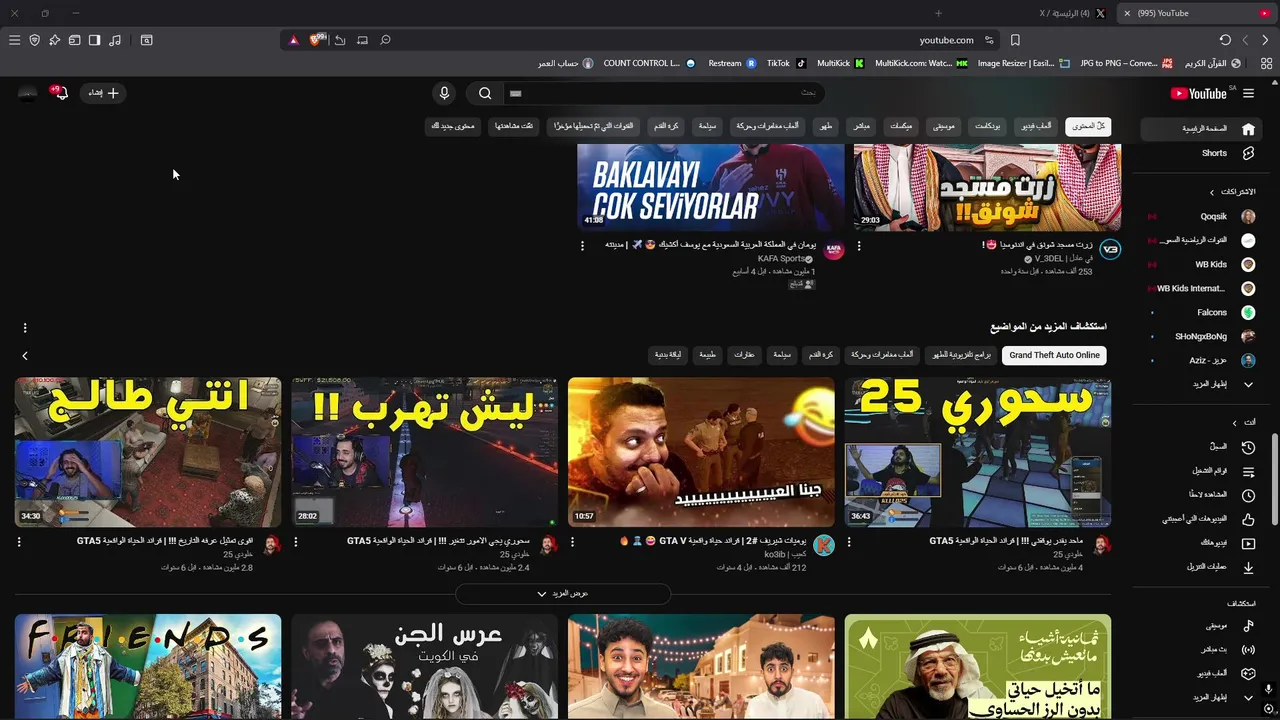Open the Falcons subscription channel
1280x720 pixels.
[x=1200, y=312]
